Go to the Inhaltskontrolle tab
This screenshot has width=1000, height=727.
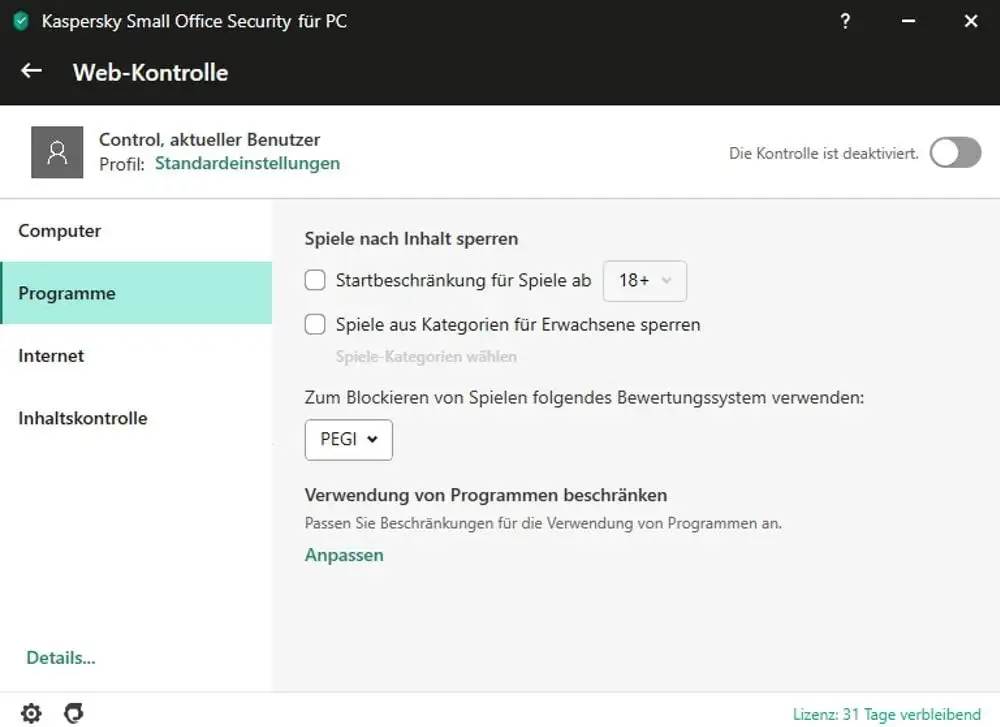pyautogui.click(x=83, y=418)
